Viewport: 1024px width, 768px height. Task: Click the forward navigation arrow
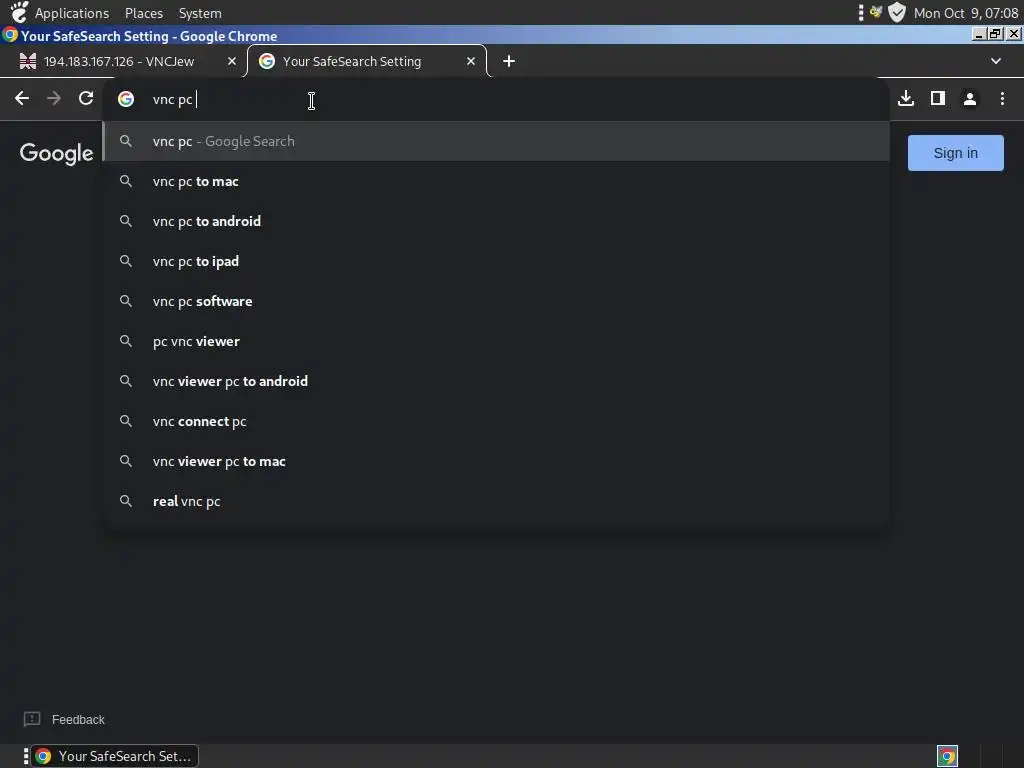pos(54,99)
